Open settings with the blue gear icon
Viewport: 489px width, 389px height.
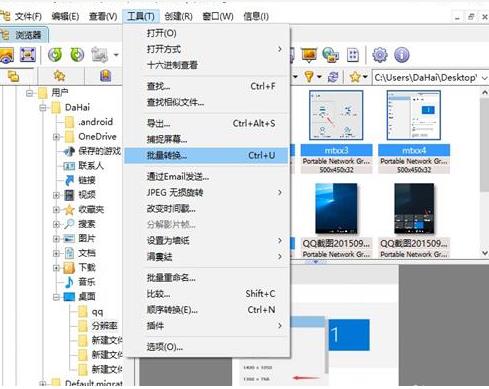380,55
